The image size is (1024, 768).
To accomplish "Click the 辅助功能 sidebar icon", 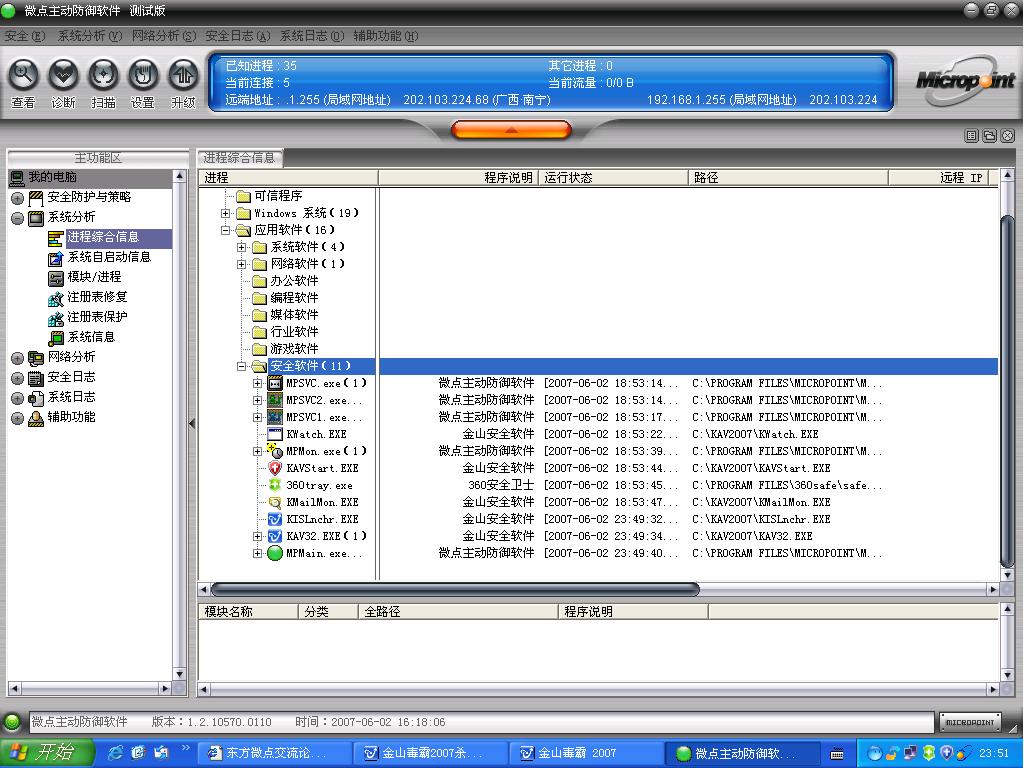I will point(36,418).
